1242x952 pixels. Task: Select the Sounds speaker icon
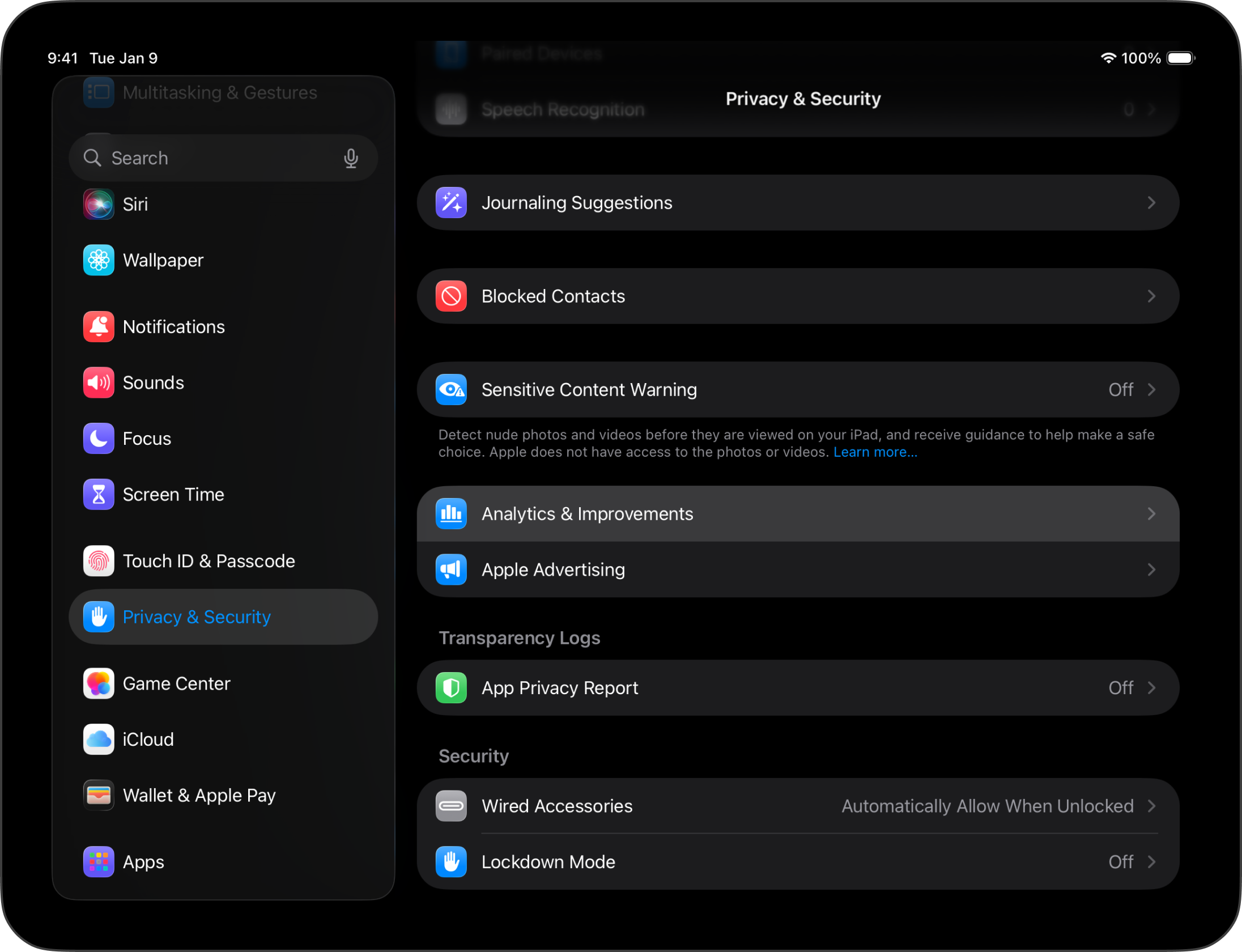[99, 382]
